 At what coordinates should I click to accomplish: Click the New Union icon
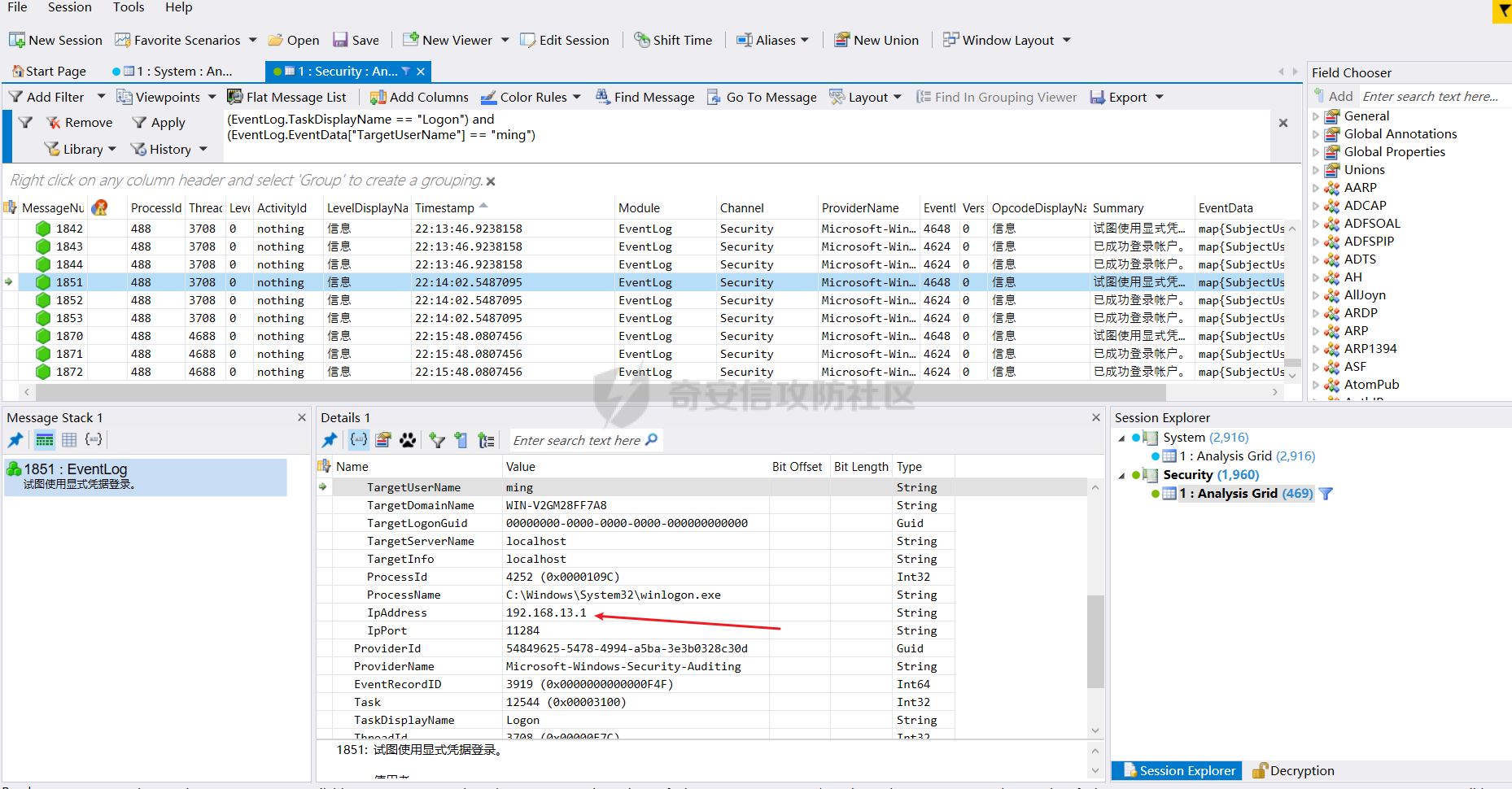coord(842,40)
